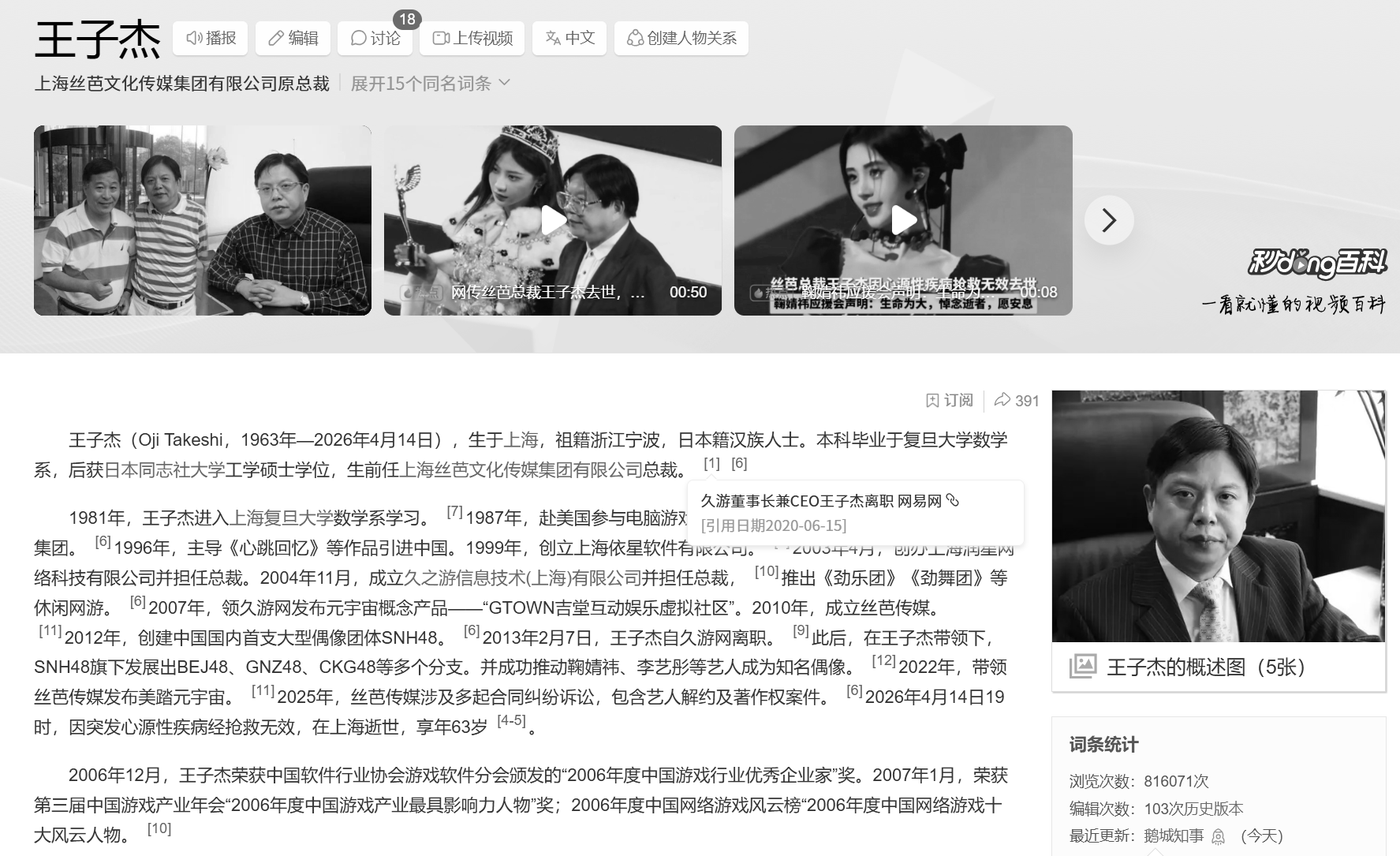1400x856 pixels.
Task: Go to next media with right arrow
Action: point(1108,220)
